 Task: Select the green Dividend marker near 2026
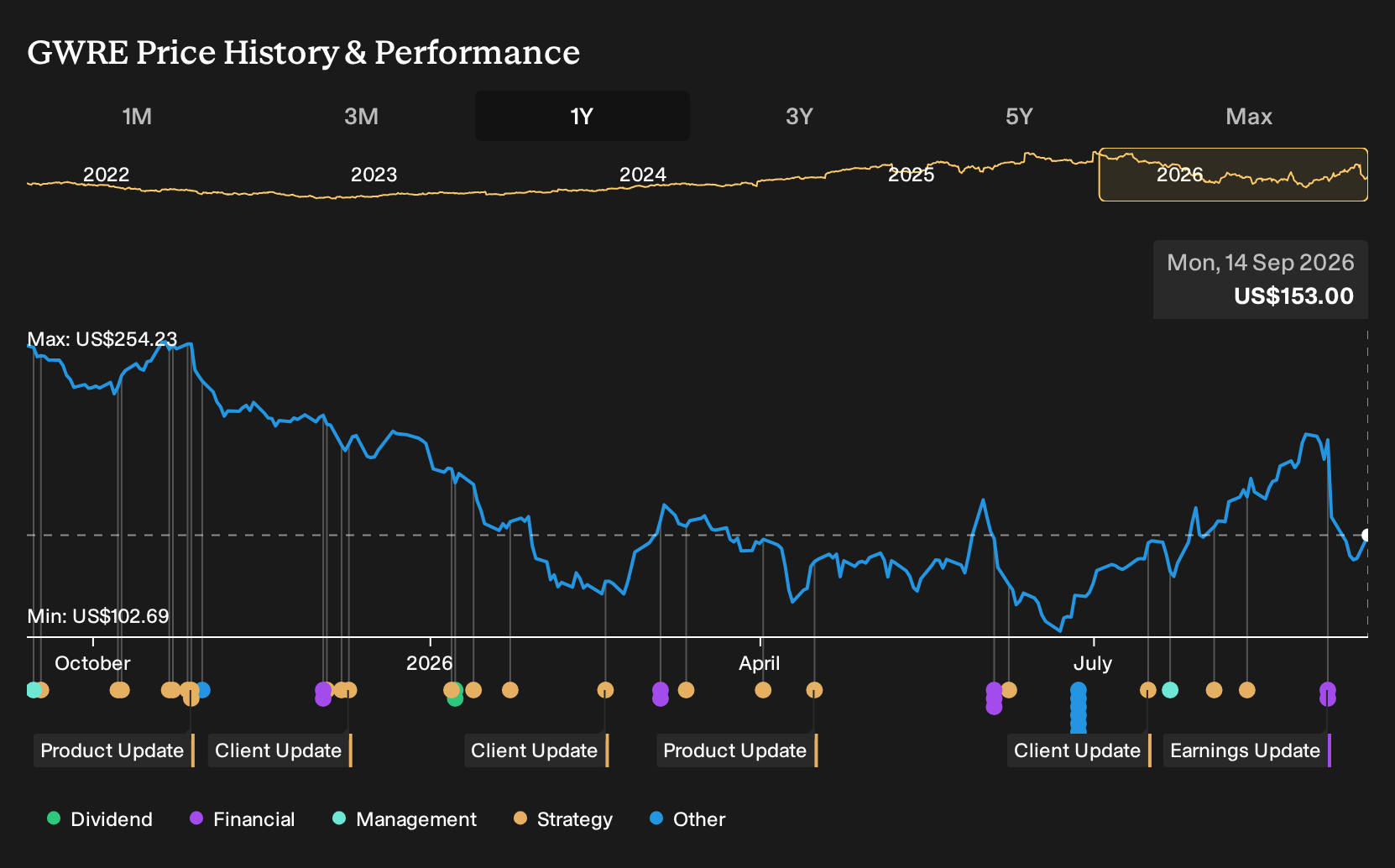pos(455,698)
